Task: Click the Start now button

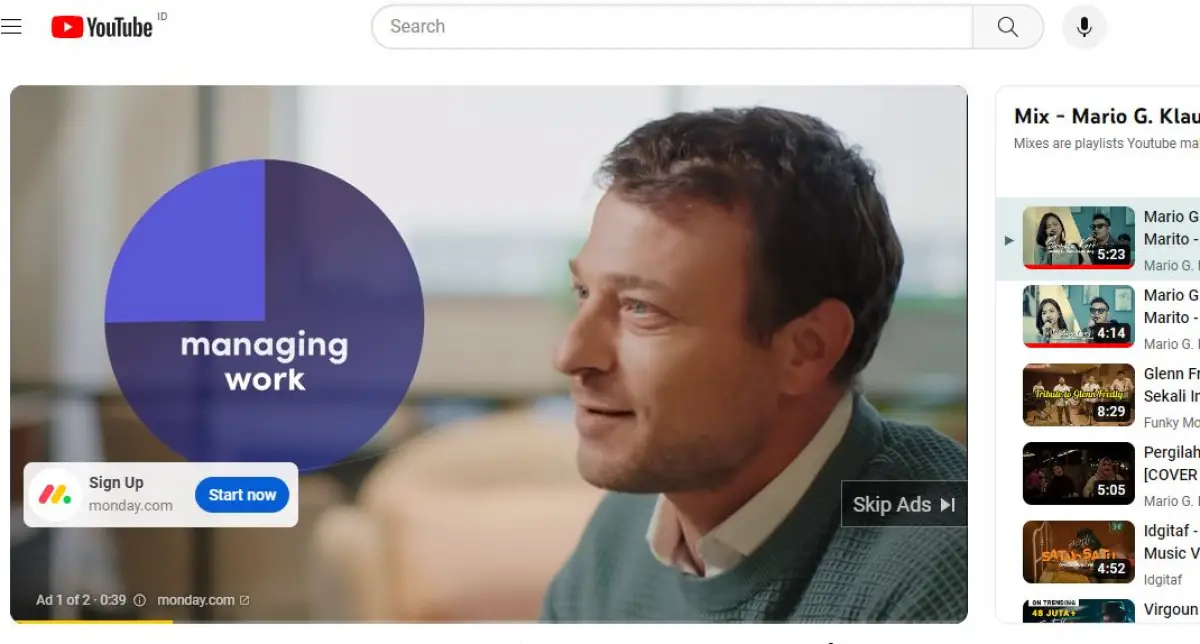Action: pos(242,495)
